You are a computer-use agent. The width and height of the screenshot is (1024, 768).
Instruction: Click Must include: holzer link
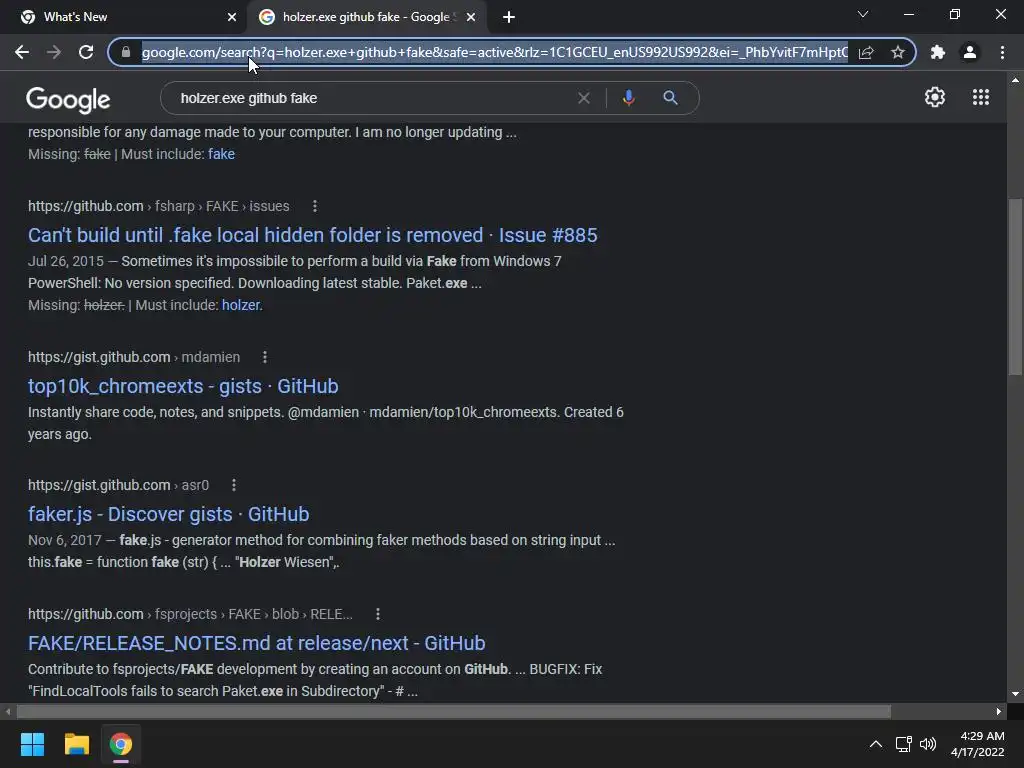[x=242, y=305]
